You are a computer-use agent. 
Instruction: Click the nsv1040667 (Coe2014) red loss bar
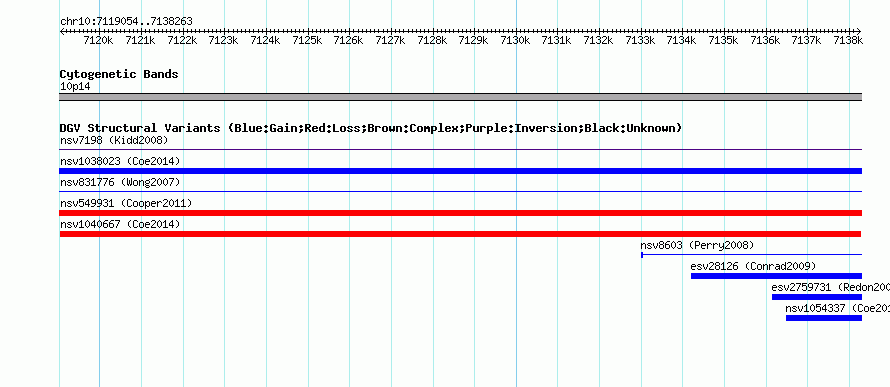[460, 234]
